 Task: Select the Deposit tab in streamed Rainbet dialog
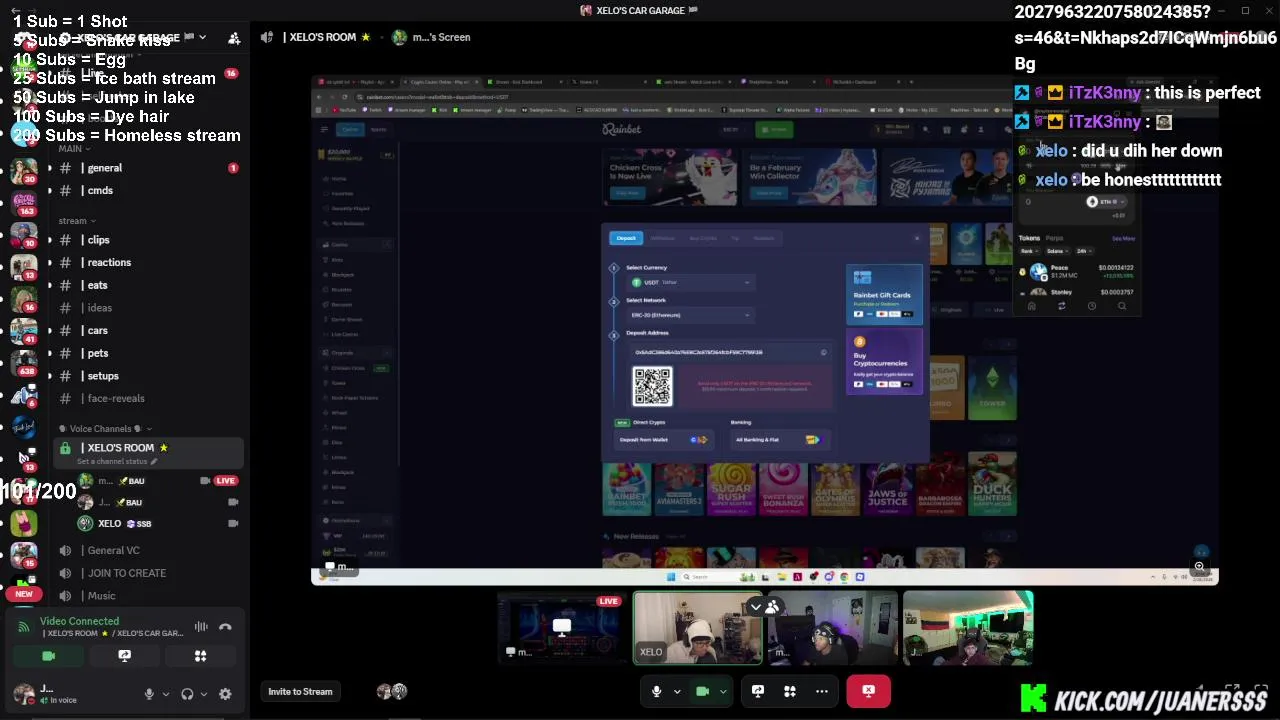[626, 238]
